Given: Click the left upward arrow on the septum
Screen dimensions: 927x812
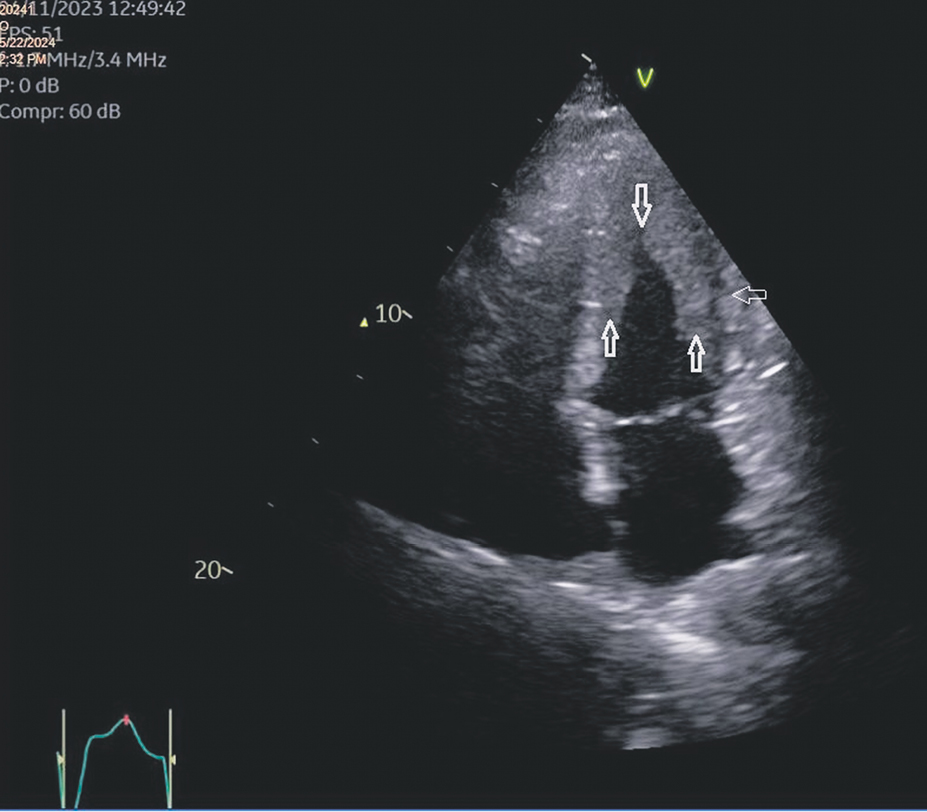Looking at the screenshot, I should pos(609,337).
